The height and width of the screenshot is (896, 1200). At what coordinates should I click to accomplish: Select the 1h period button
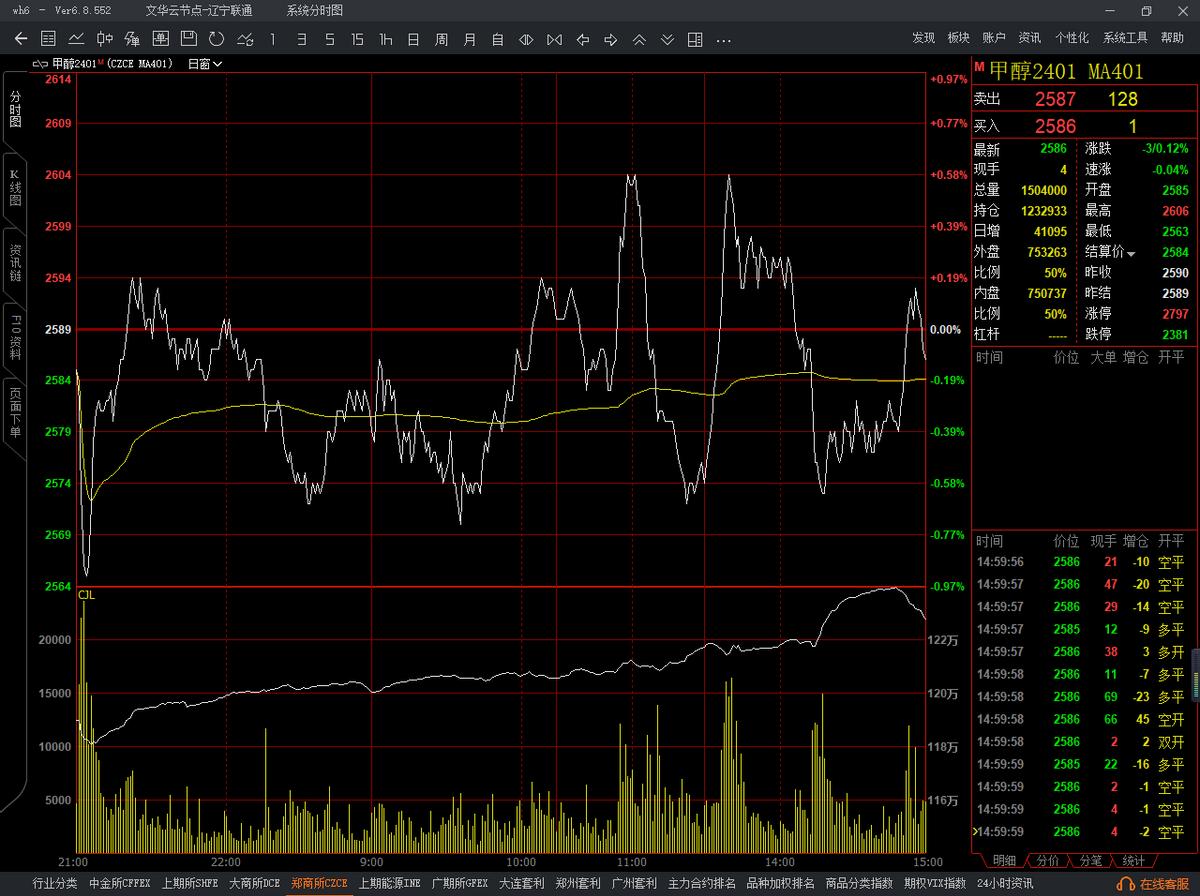[385, 40]
